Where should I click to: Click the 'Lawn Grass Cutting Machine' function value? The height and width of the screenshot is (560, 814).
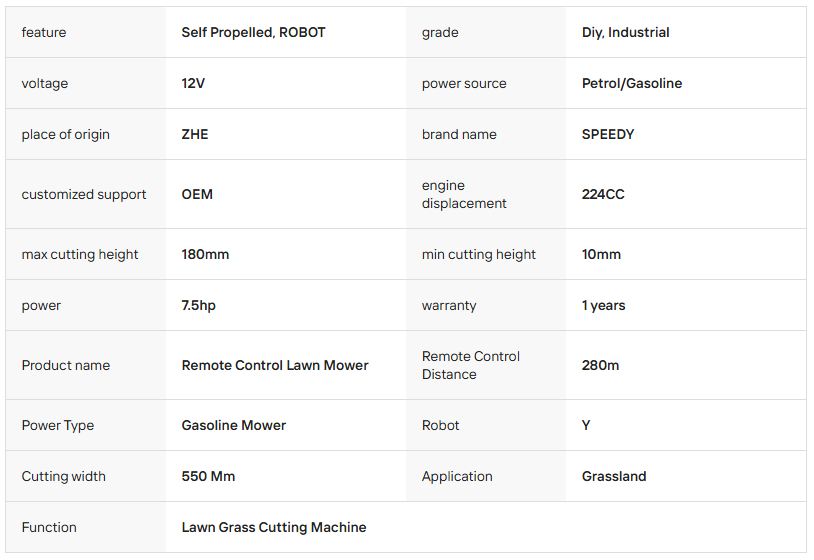tap(274, 527)
